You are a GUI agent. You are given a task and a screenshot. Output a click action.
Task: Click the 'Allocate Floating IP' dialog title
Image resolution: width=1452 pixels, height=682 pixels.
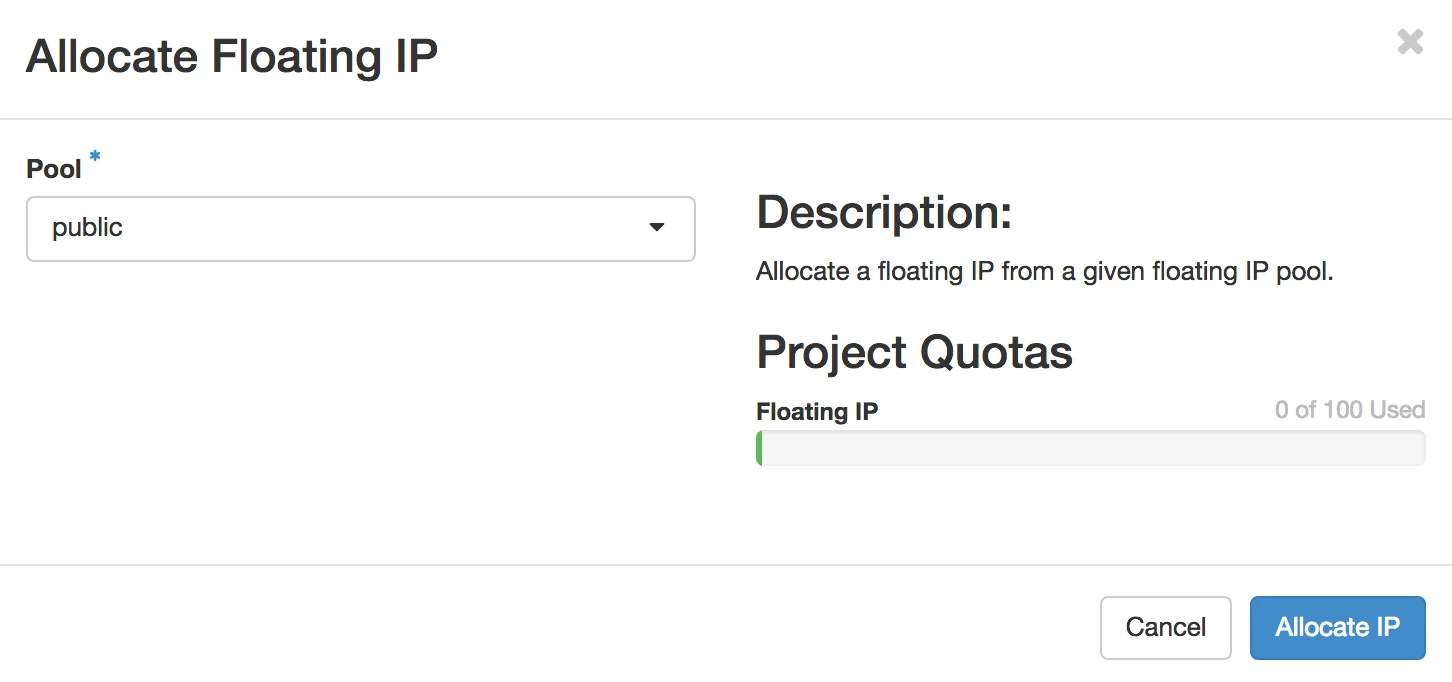coord(232,57)
